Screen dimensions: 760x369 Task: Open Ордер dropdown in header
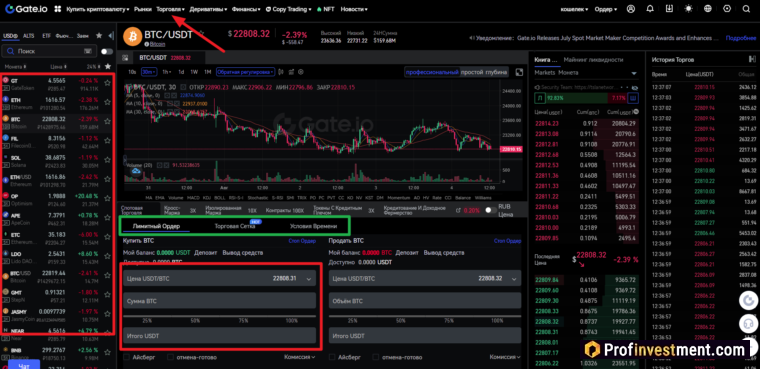click(x=606, y=9)
